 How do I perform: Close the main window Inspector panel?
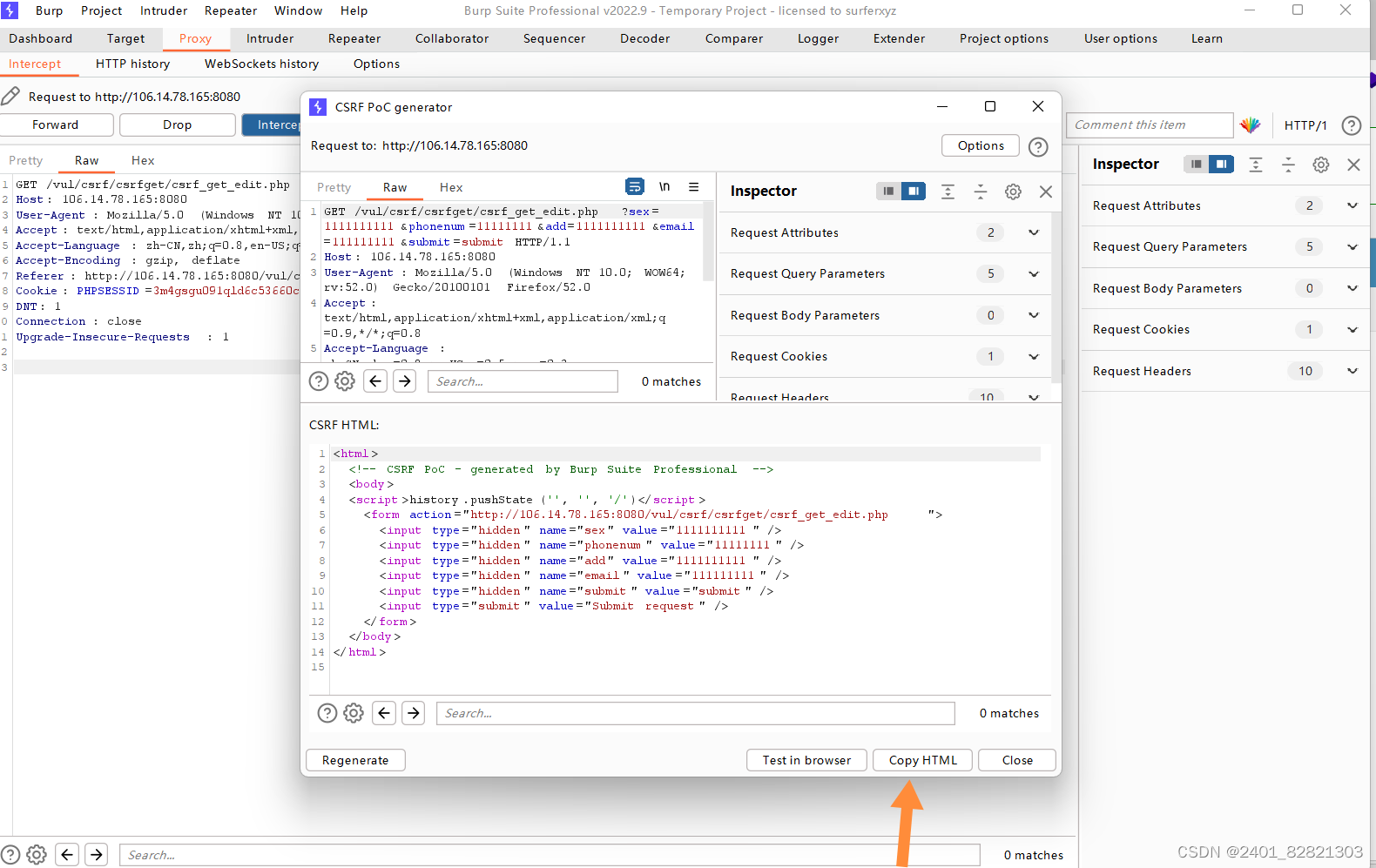[x=1353, y=165]
